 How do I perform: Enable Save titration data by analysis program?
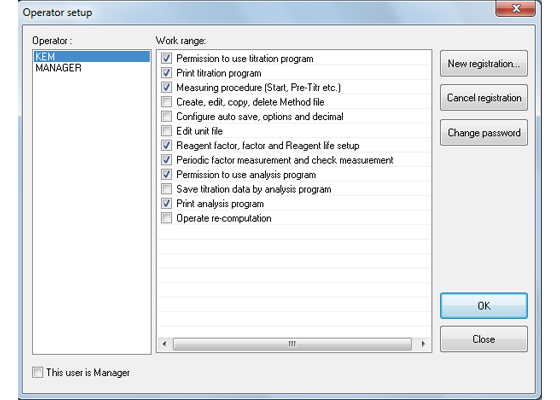point(166,189)
